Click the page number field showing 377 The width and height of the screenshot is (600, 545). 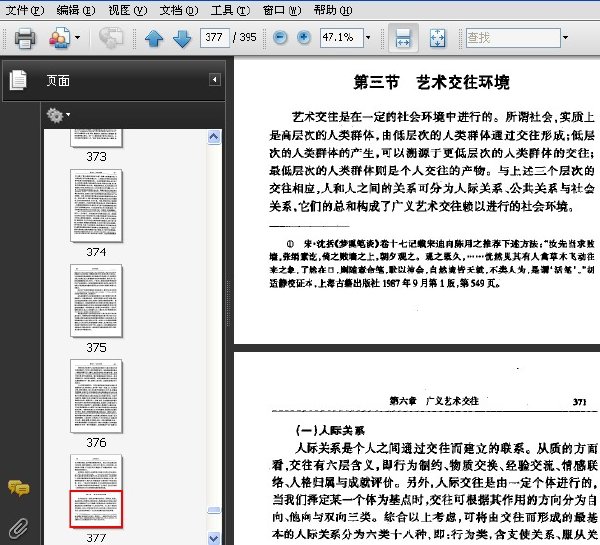215,38
